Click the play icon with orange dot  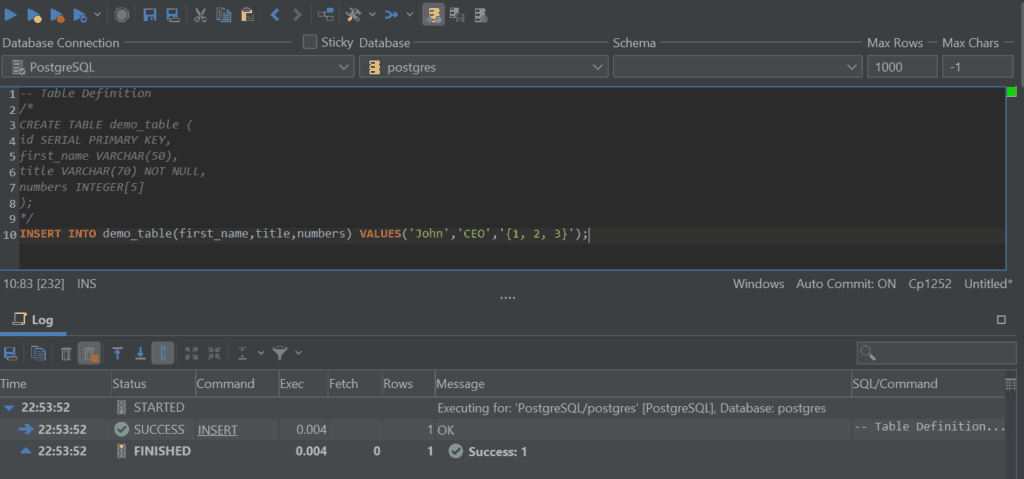coord(57,14)
